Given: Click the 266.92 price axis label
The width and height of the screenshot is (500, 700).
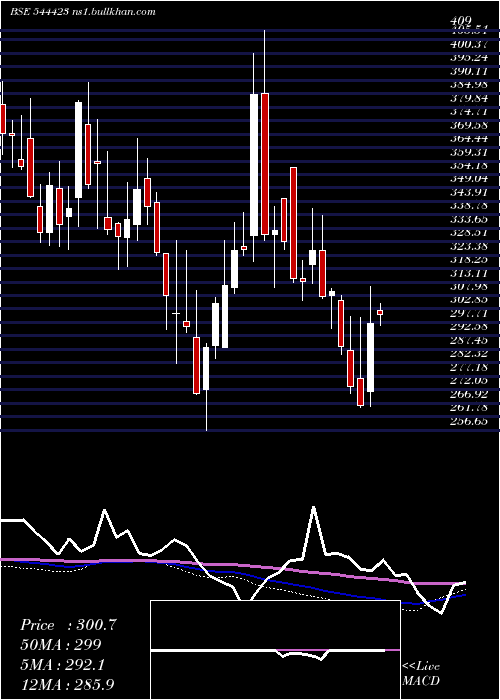Looking at the screenshot, I should [469, 394].
